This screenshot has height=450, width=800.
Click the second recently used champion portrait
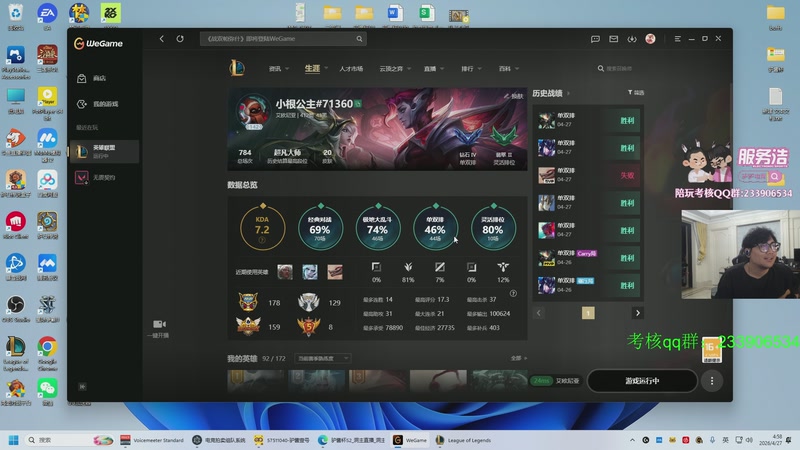pyautogui.click(x=310, y=272)
